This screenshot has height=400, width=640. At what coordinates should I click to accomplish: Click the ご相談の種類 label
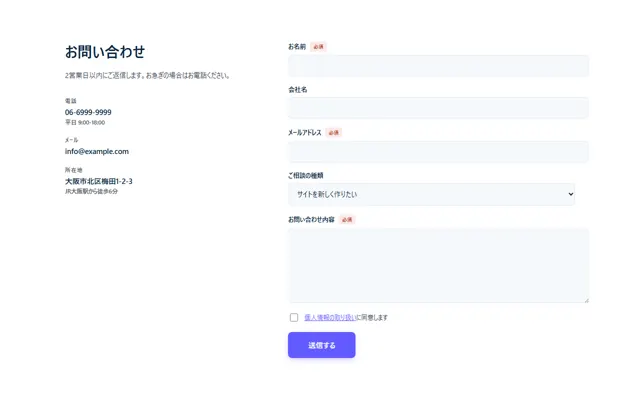click(x=306, y=176)
